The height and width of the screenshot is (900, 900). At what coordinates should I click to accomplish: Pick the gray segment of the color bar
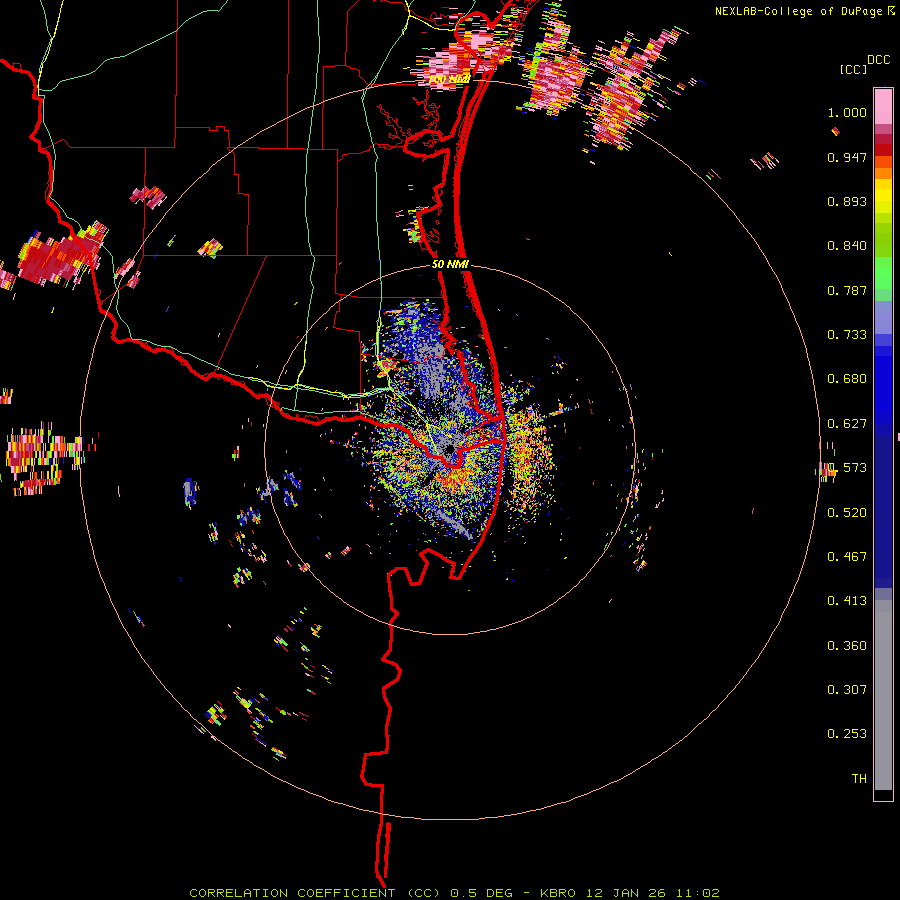point(883,695)
